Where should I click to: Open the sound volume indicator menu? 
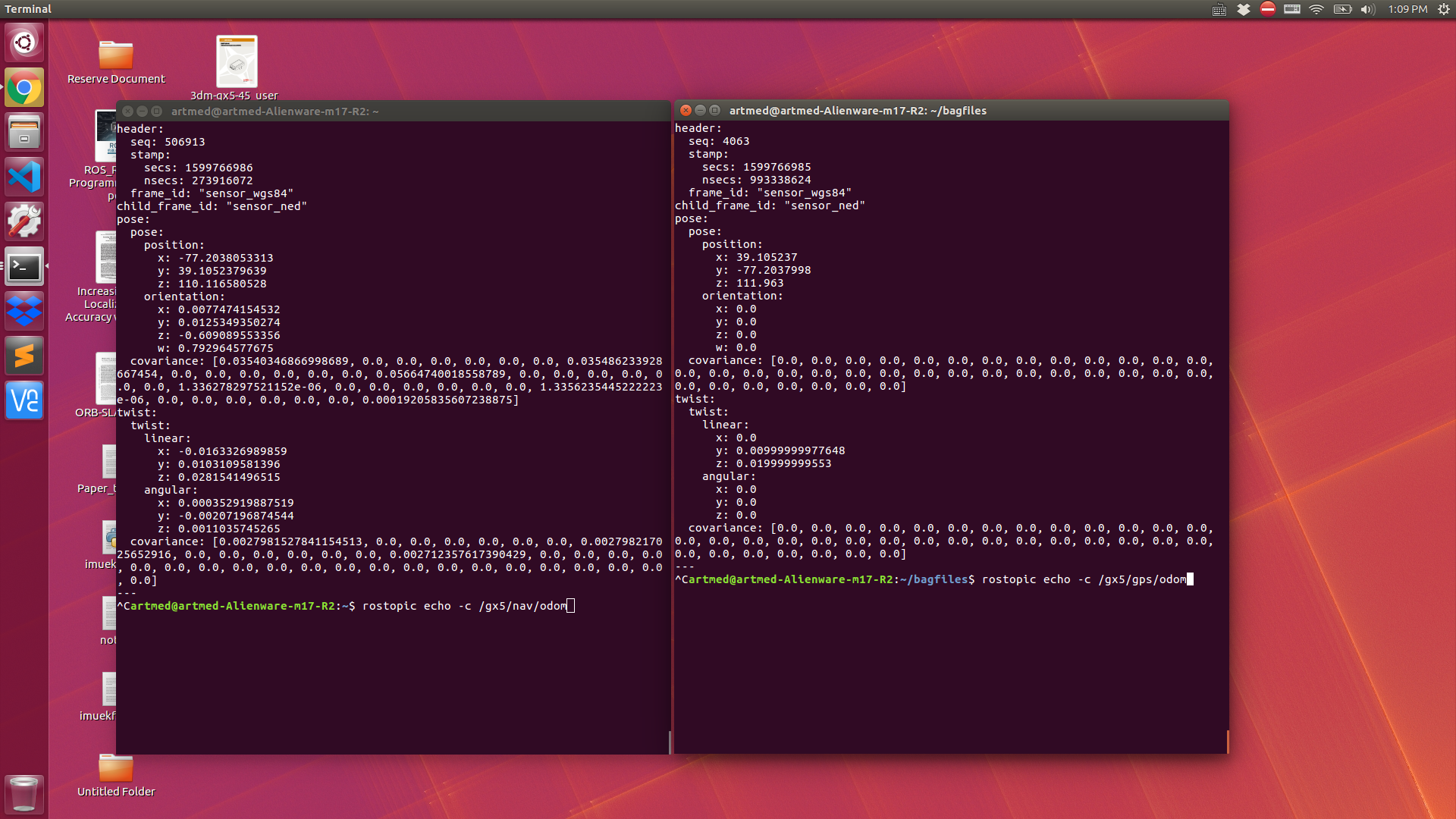click(1367, 9)
